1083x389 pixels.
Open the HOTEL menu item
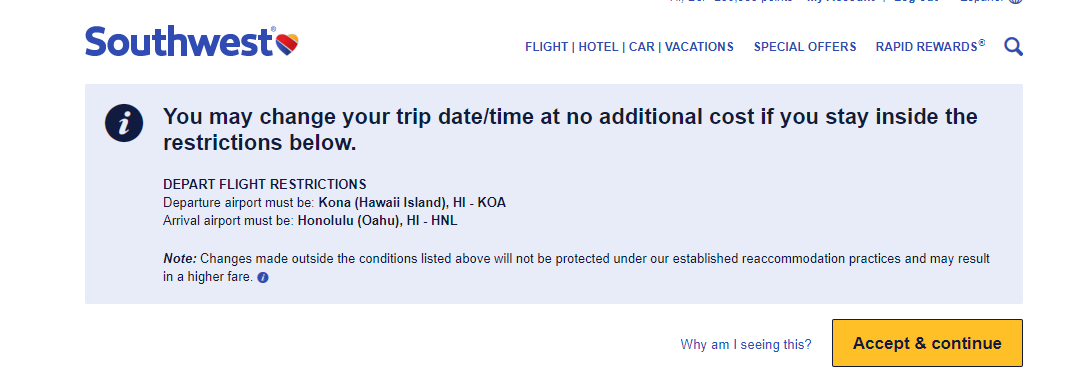(x=598, y=47)
